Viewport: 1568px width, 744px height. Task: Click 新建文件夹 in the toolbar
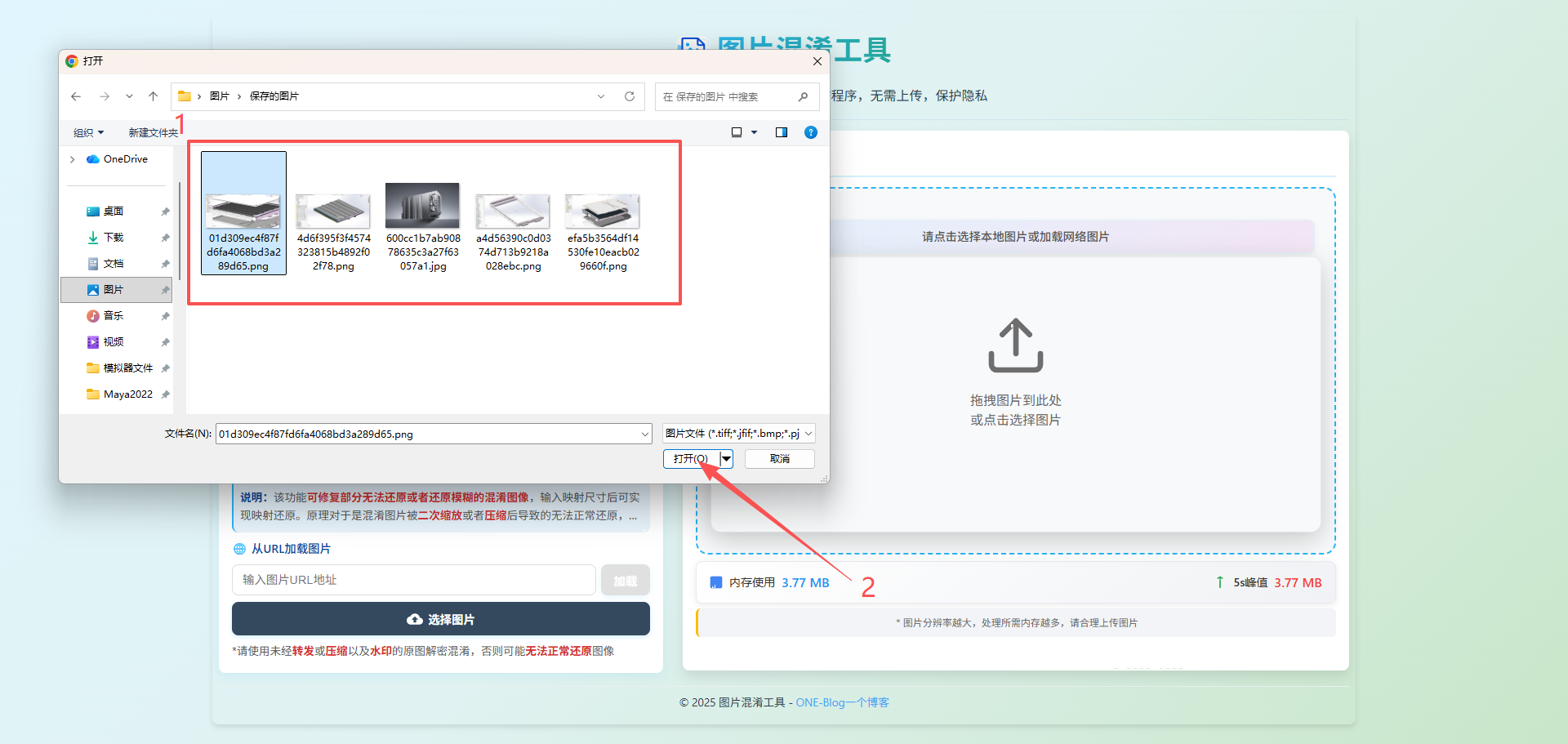(153, 132)
